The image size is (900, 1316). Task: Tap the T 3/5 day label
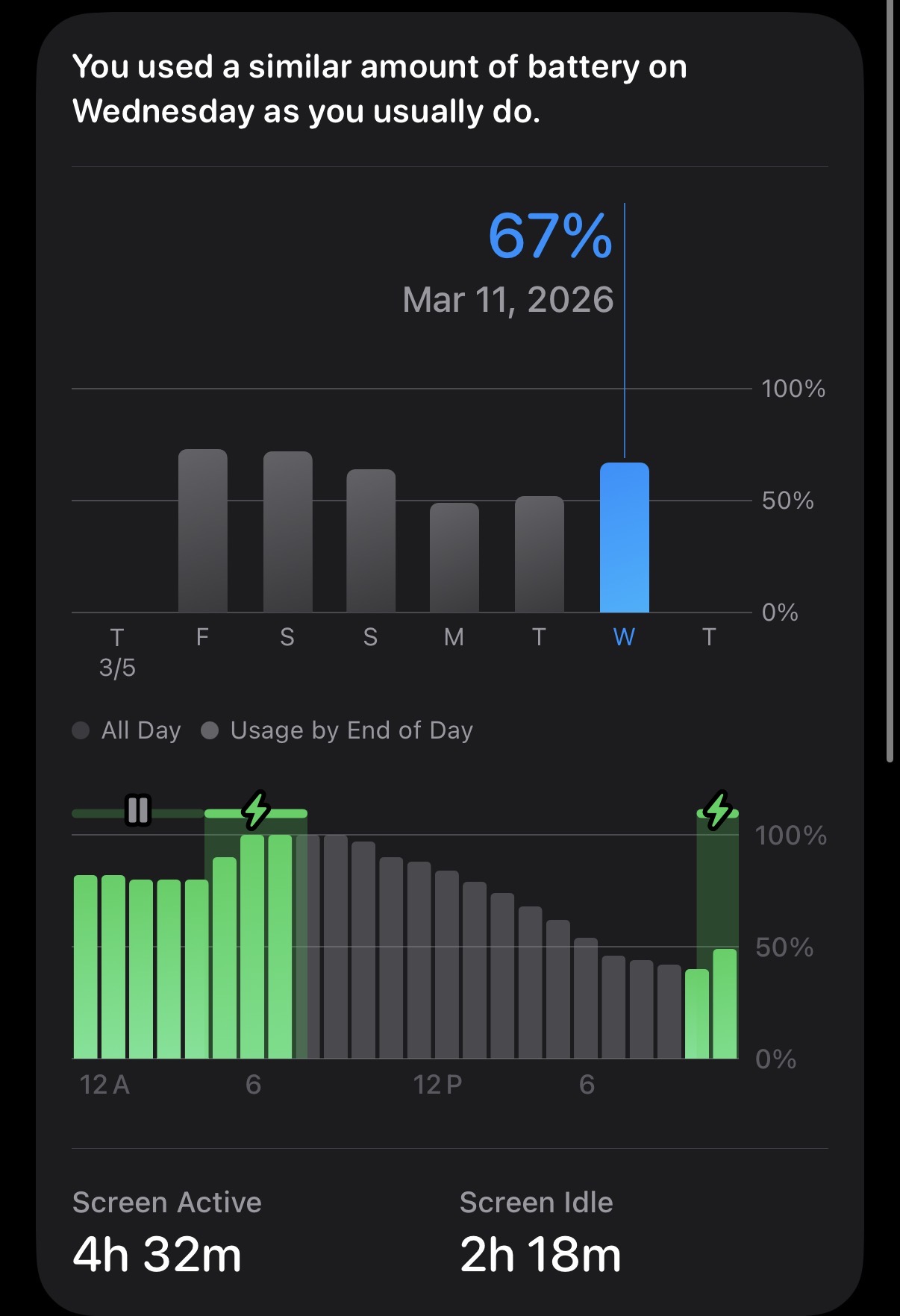pos(117,652)
